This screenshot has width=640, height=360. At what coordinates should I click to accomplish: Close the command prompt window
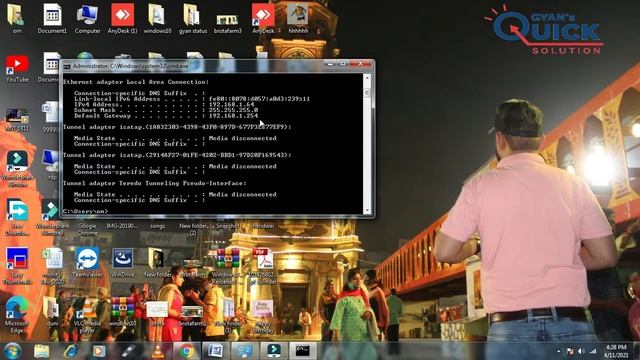tap(360, 64)
